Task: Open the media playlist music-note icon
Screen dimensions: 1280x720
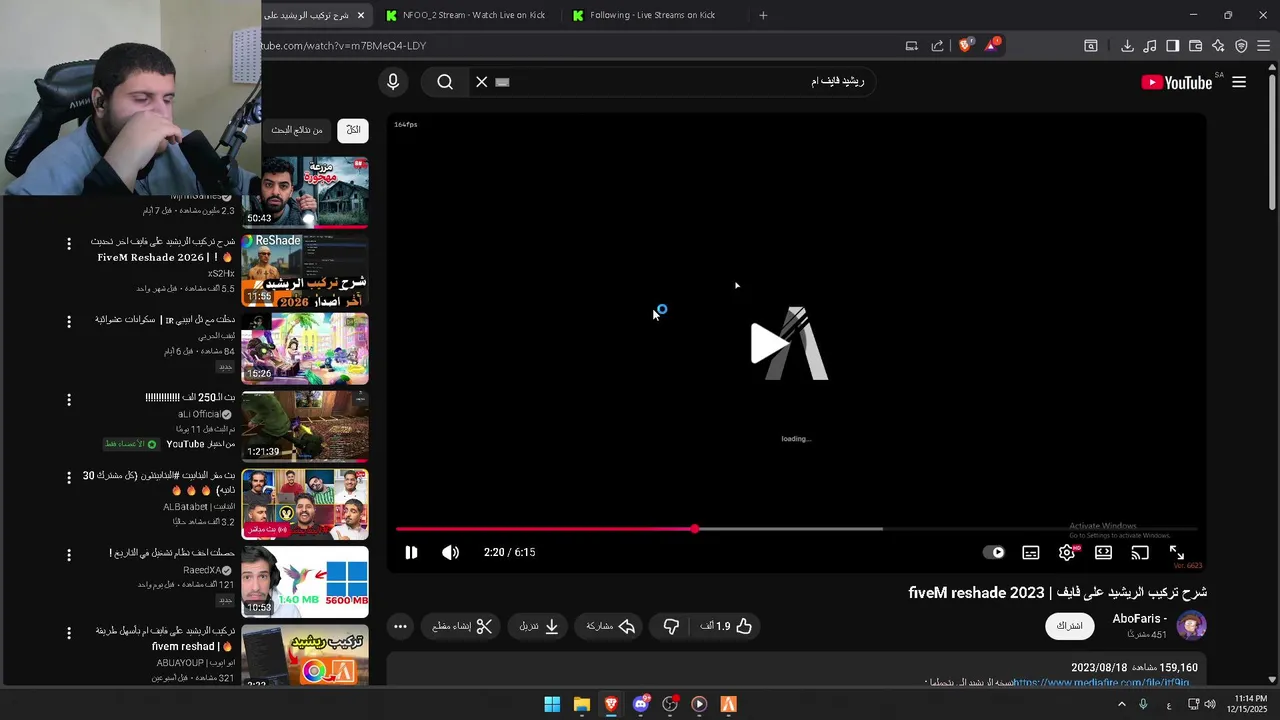Action: pos(1150,45)
